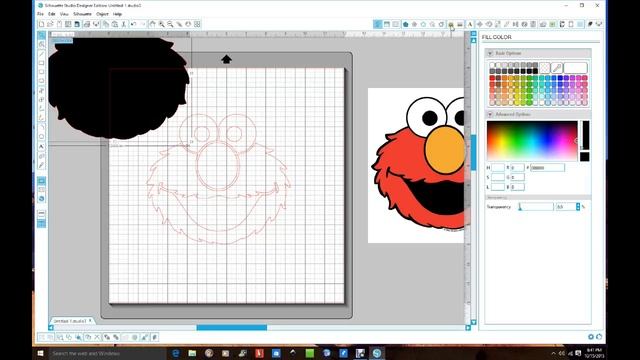Click the Elmo reference image
Image resolution: width=640 pixels, height=360 pixels.
pos(416,165)
